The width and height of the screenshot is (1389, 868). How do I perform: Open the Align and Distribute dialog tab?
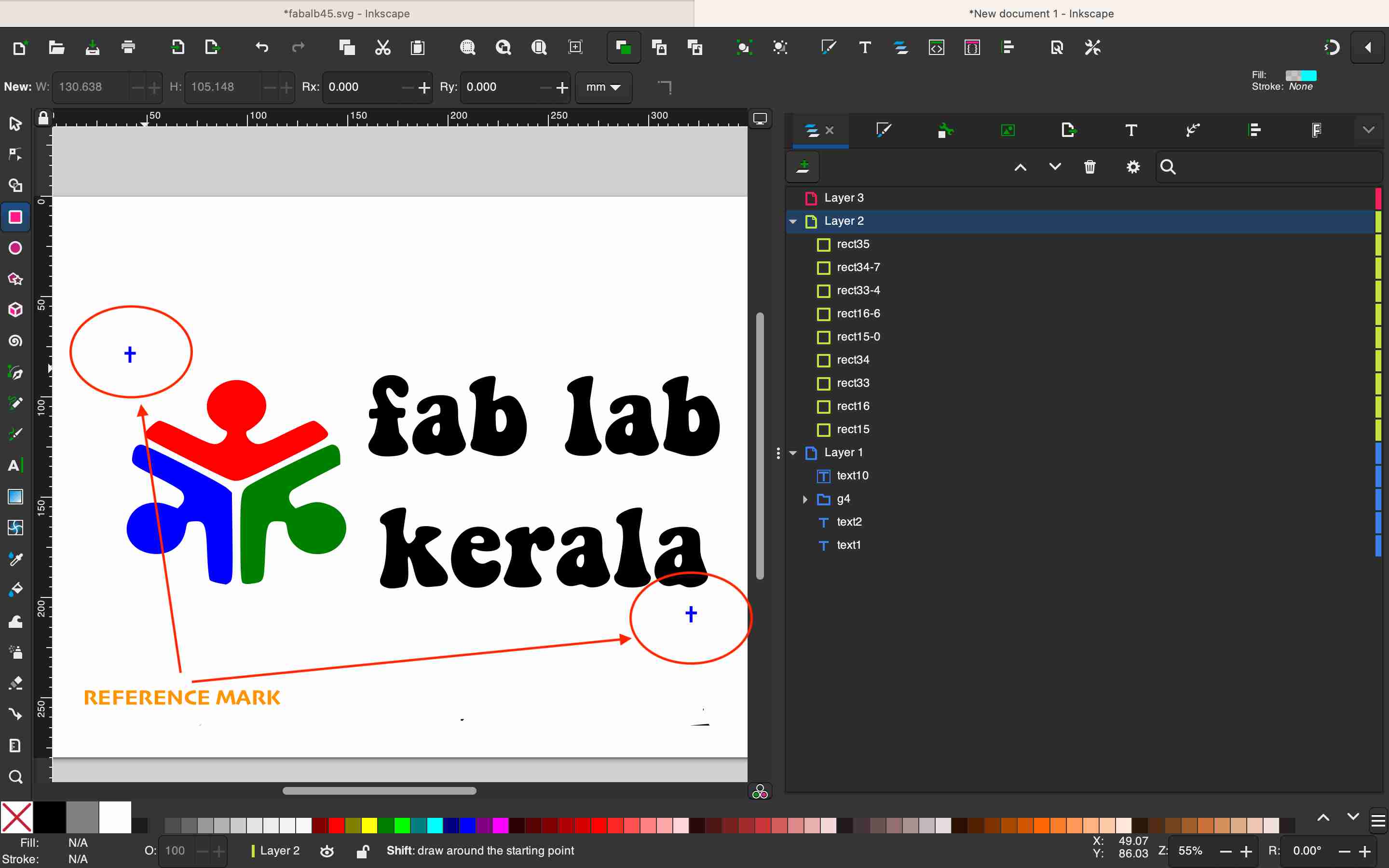1254,130
